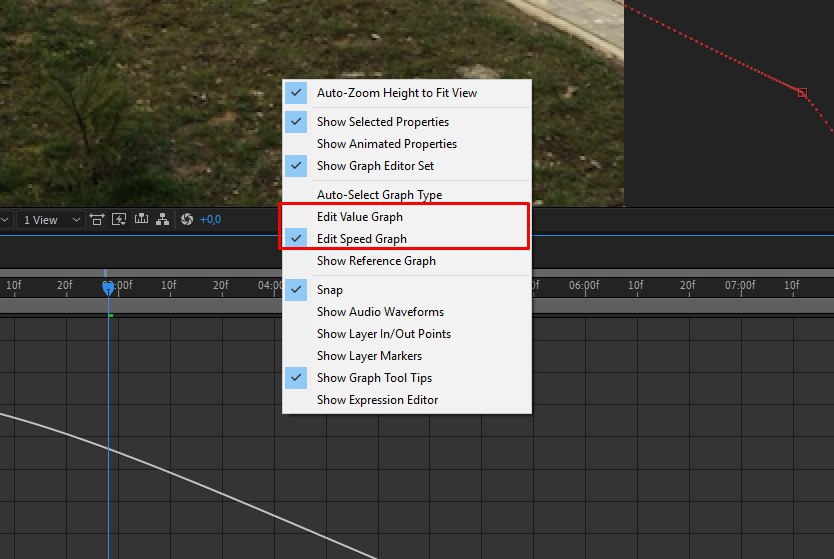This screenshot has height=559, width=834.
Task: Click the 07:00f mark on time ruler
Action: coord(740,285)
